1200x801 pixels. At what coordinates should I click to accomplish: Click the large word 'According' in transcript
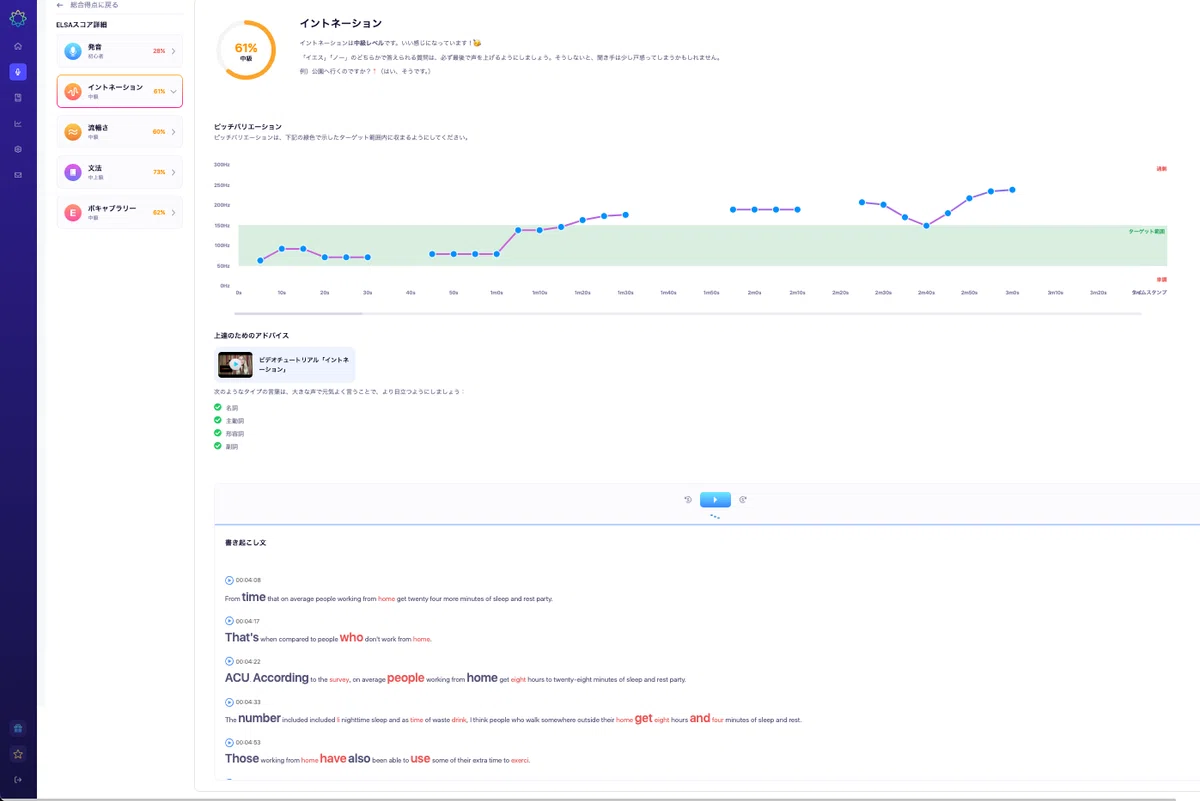[x=281, y=678]
